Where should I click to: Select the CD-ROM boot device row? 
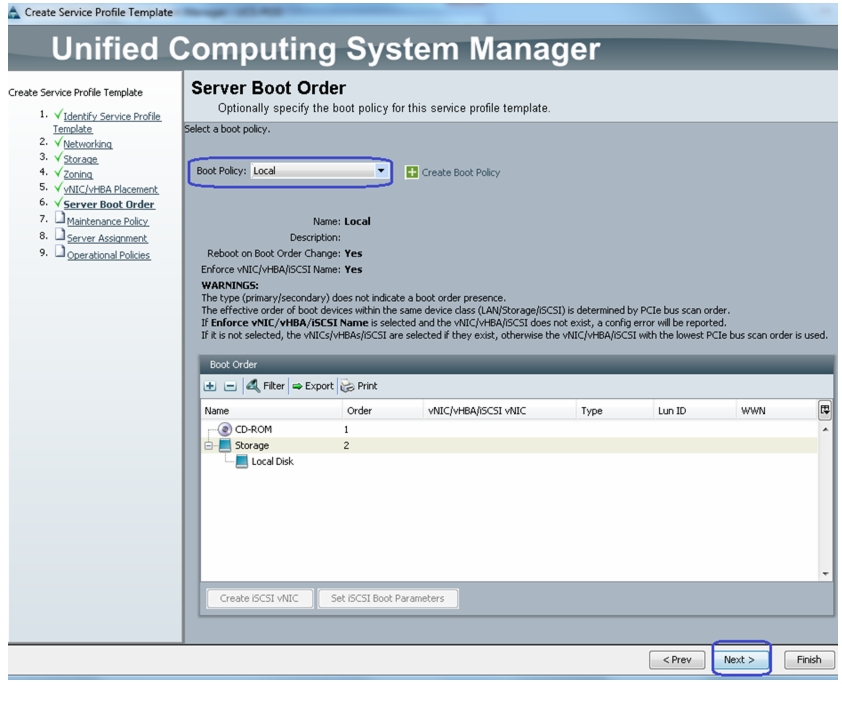(509, 429)
